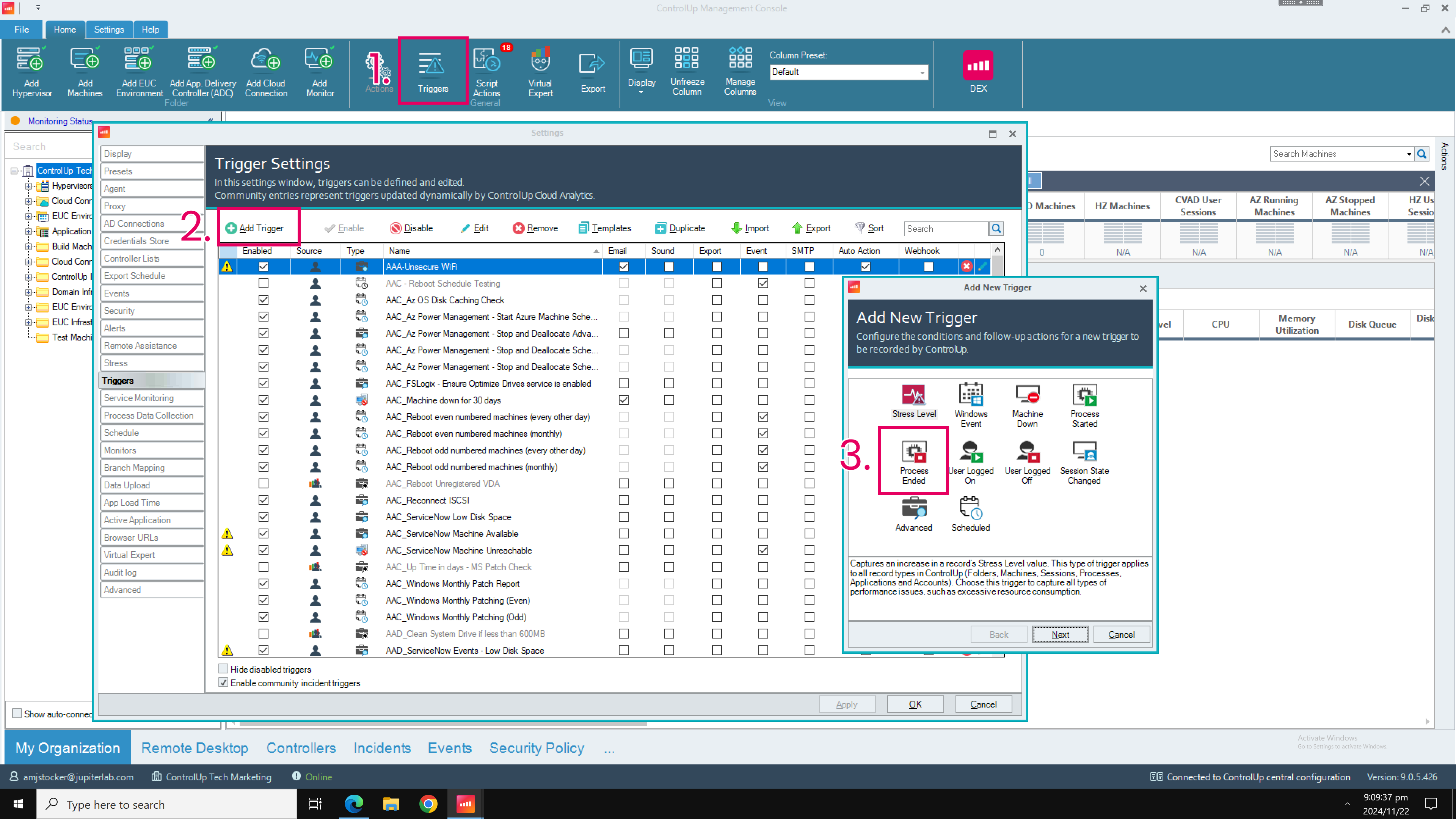Click the Add Hypervisor ribbon icon
Viewport: 1456px width, 819px height.
pos(31,72)
